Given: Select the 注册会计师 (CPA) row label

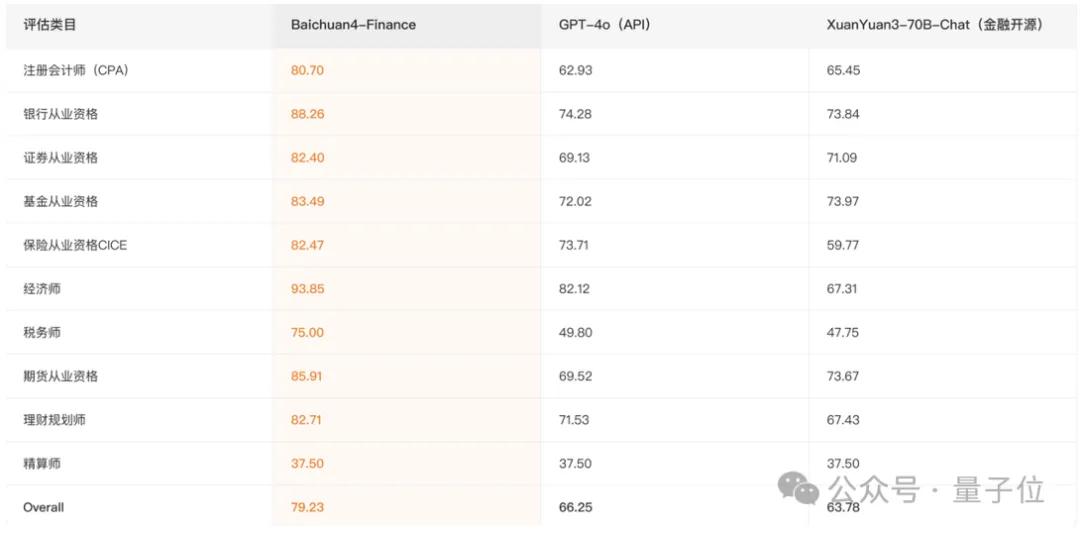Looking at the screenshot, I should tap(76, 71).
